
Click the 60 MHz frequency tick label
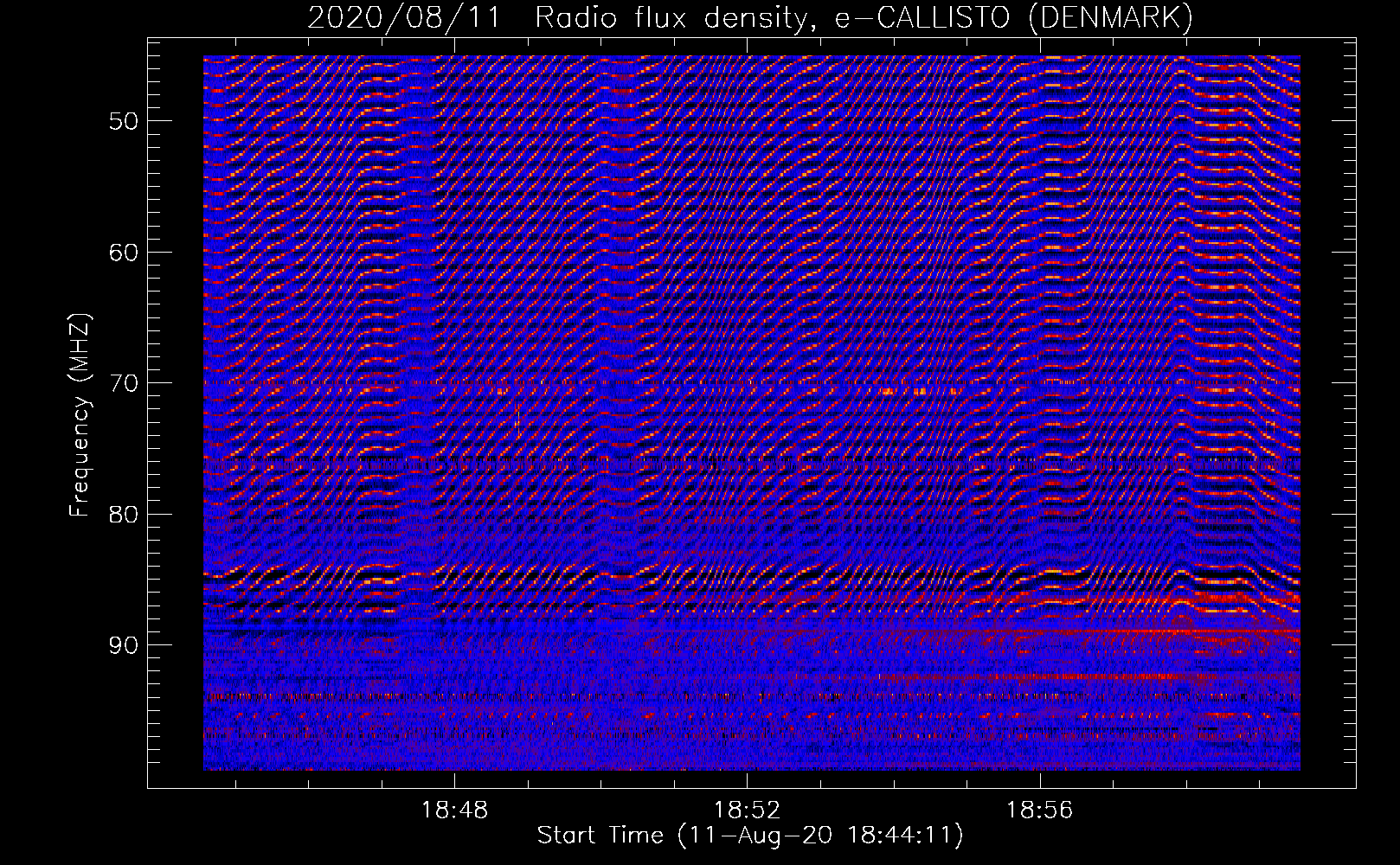[x=124, y=253]
